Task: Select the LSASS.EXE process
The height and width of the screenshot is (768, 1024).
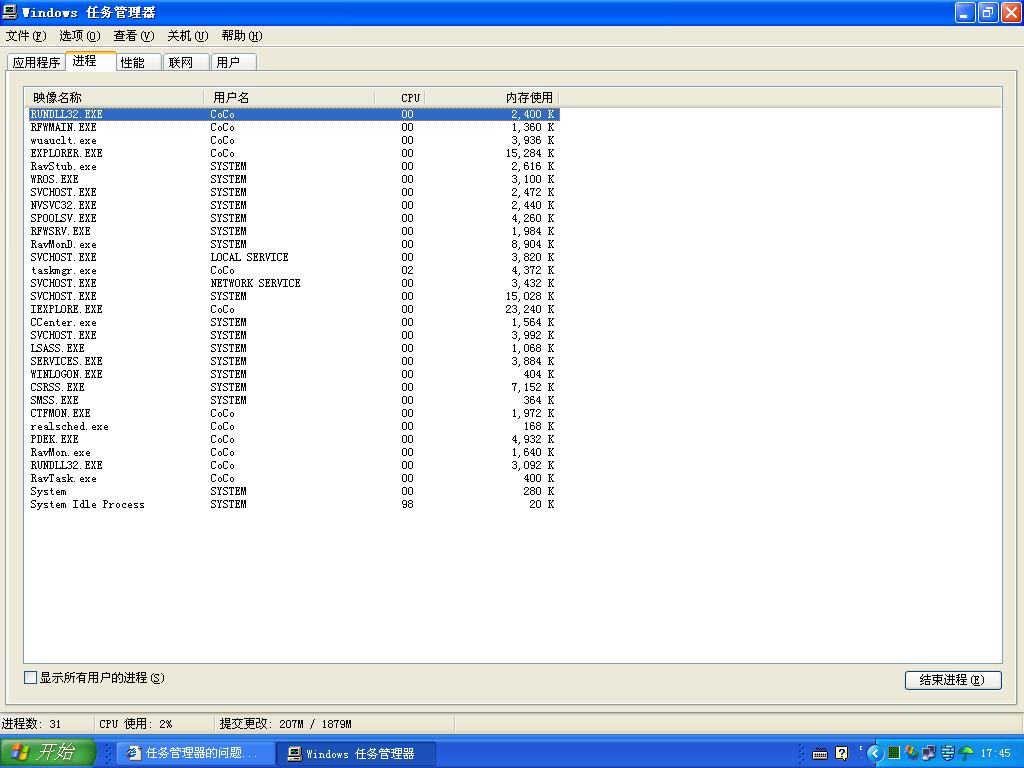Action: point(293,348)
